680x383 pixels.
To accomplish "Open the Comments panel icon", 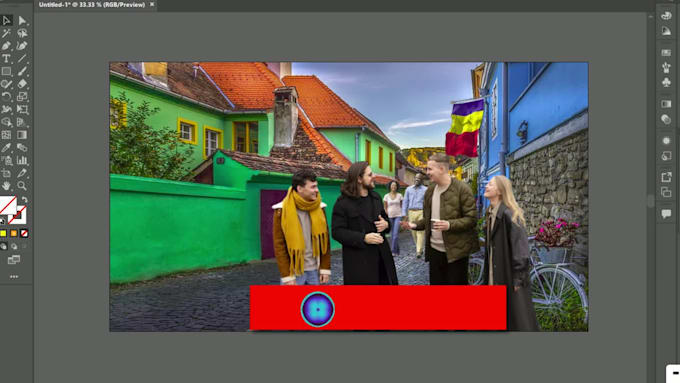I will point(666,213).
